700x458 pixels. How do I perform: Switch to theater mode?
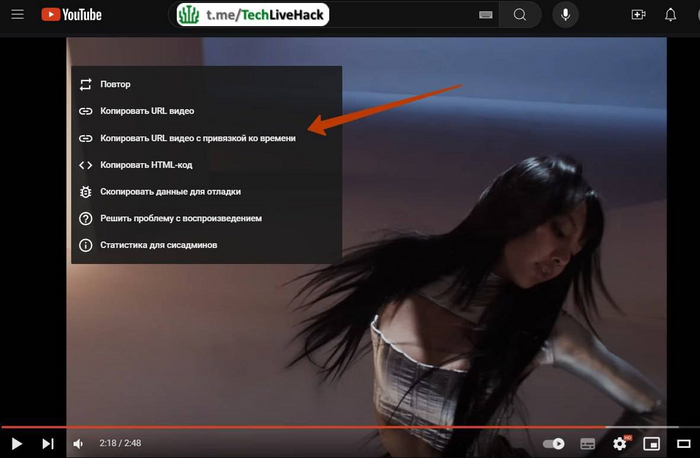(x=683, y=444)
